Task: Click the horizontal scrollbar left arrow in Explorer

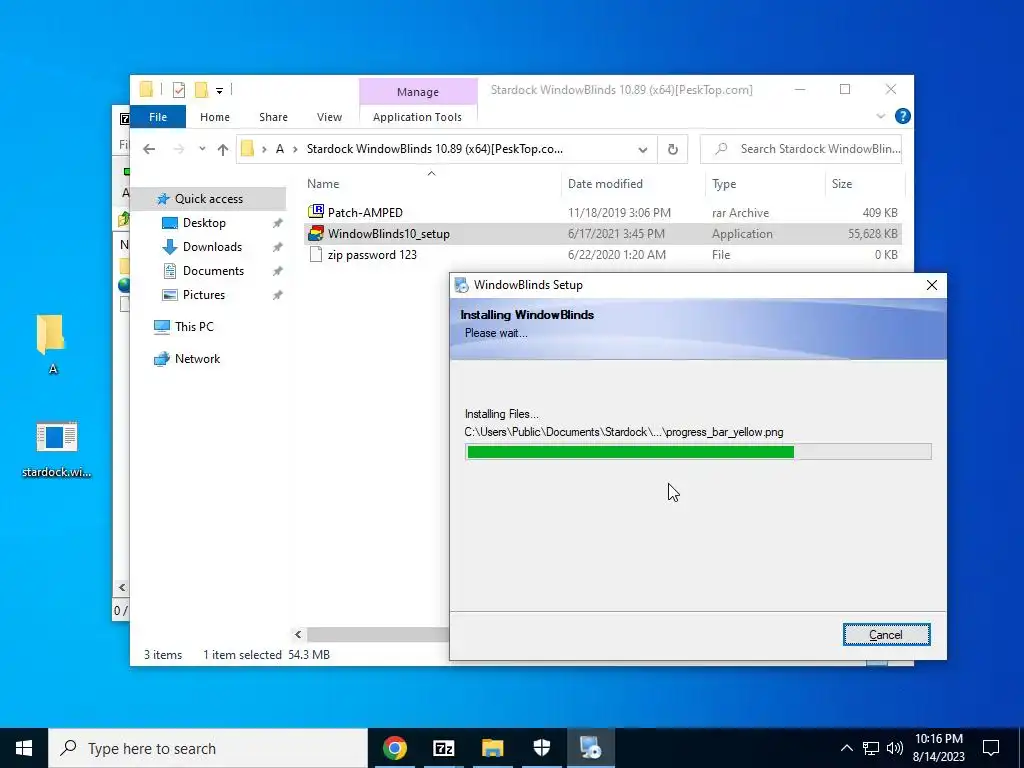Action: click(298, 635)
